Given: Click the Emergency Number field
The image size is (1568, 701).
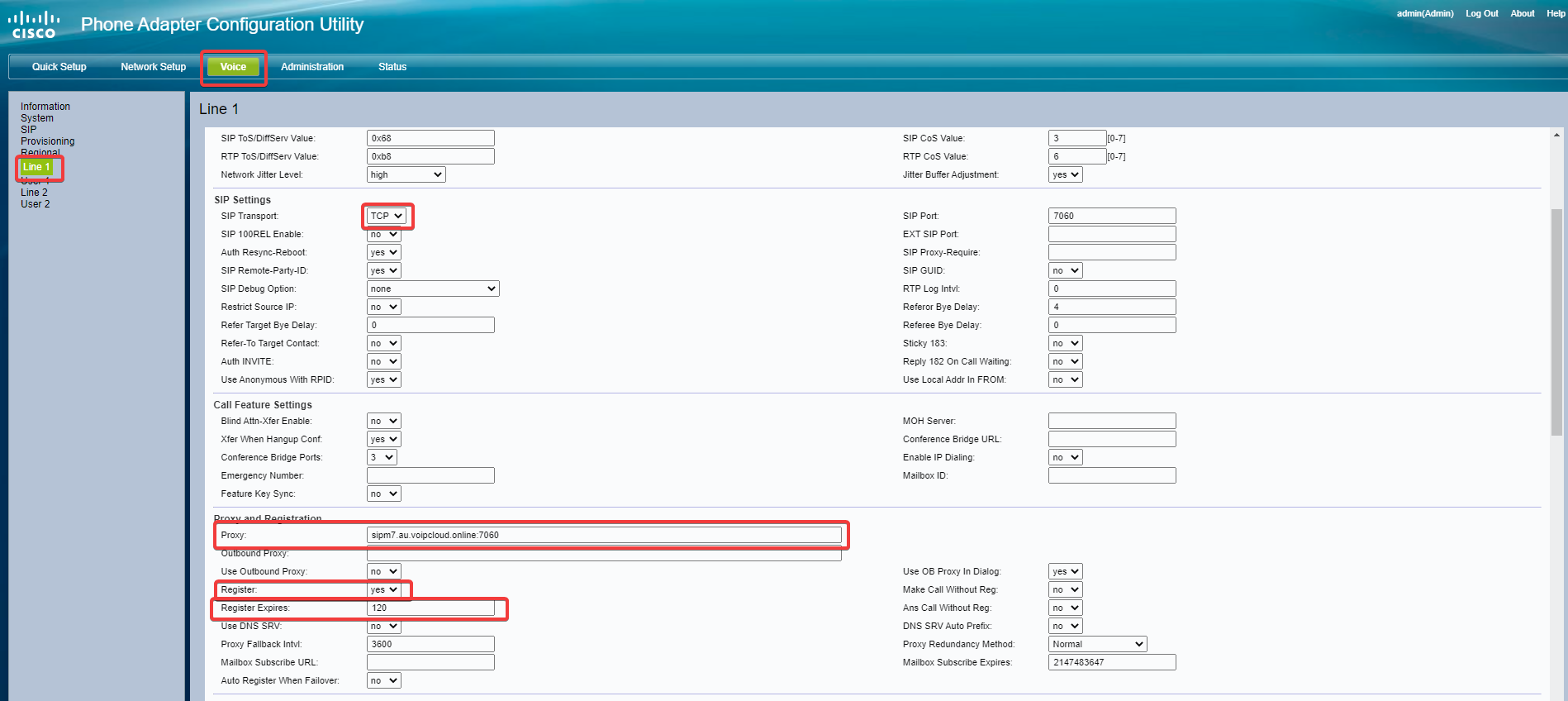Looking at the screenshot, I should 430,475.
